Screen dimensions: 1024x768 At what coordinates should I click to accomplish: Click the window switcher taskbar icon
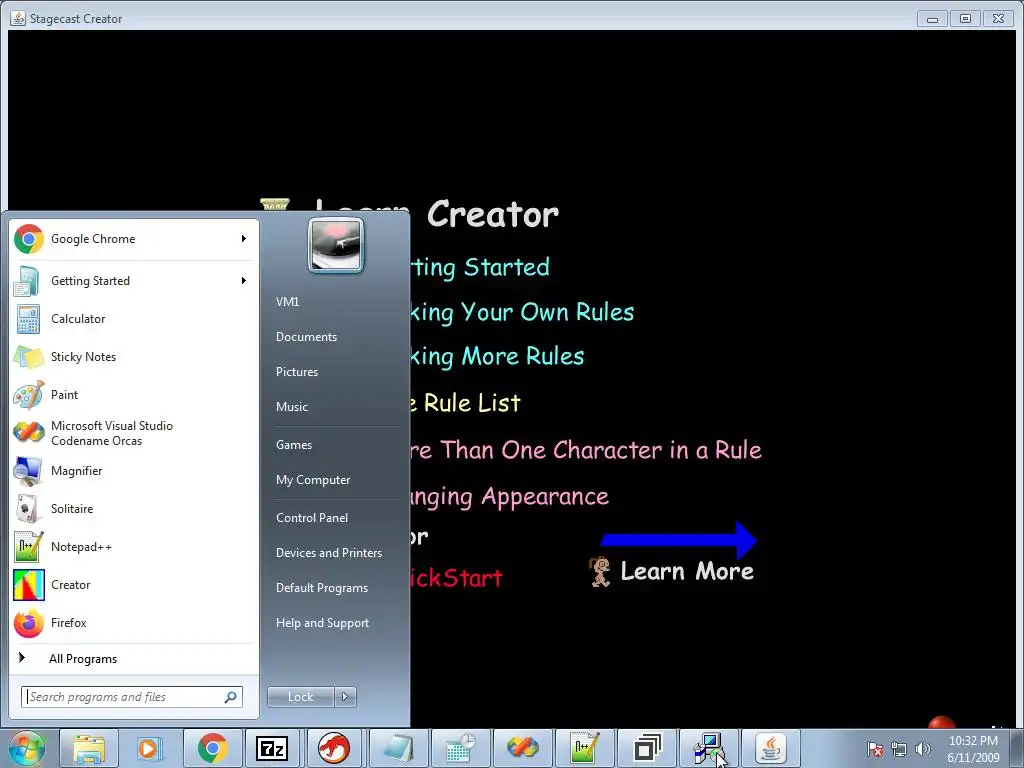click(x=647, y=748)
